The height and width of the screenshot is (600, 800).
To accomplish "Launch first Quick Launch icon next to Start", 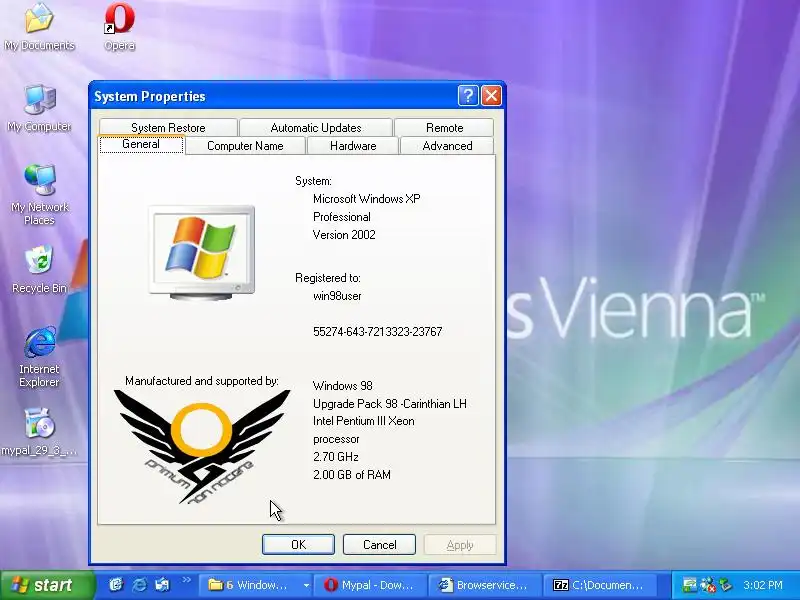I will pyautogui.click(x=116, y=585).
